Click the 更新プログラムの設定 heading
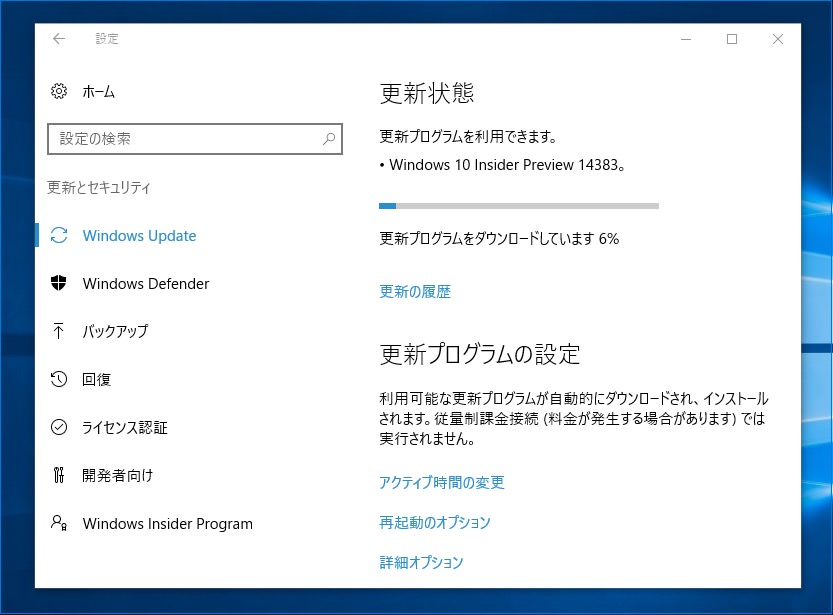 coord(480,354)
